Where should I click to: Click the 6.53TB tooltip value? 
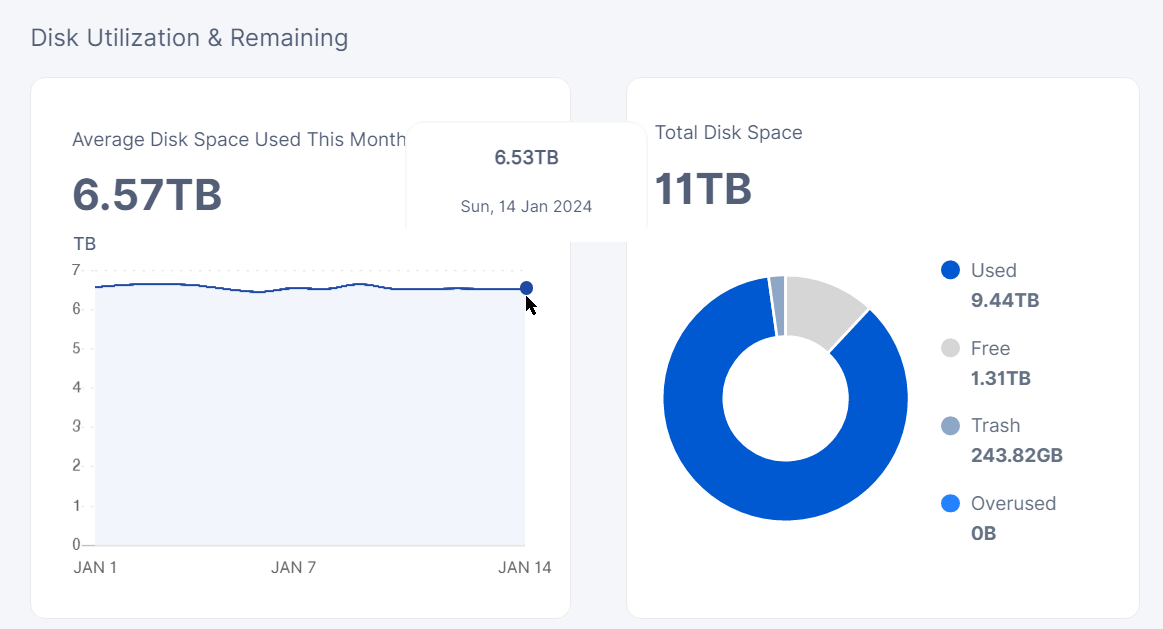(526, 158)
